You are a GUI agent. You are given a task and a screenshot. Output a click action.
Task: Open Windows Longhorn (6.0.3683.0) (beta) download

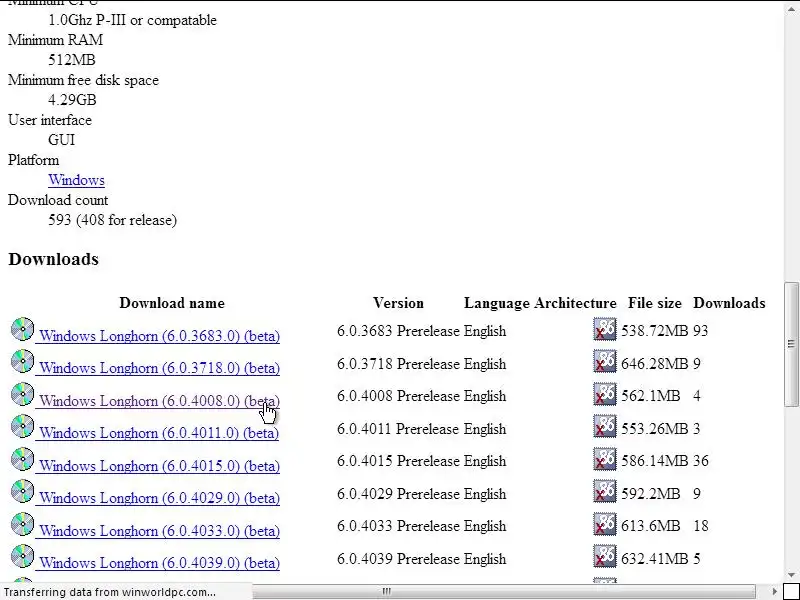(159, 336)
